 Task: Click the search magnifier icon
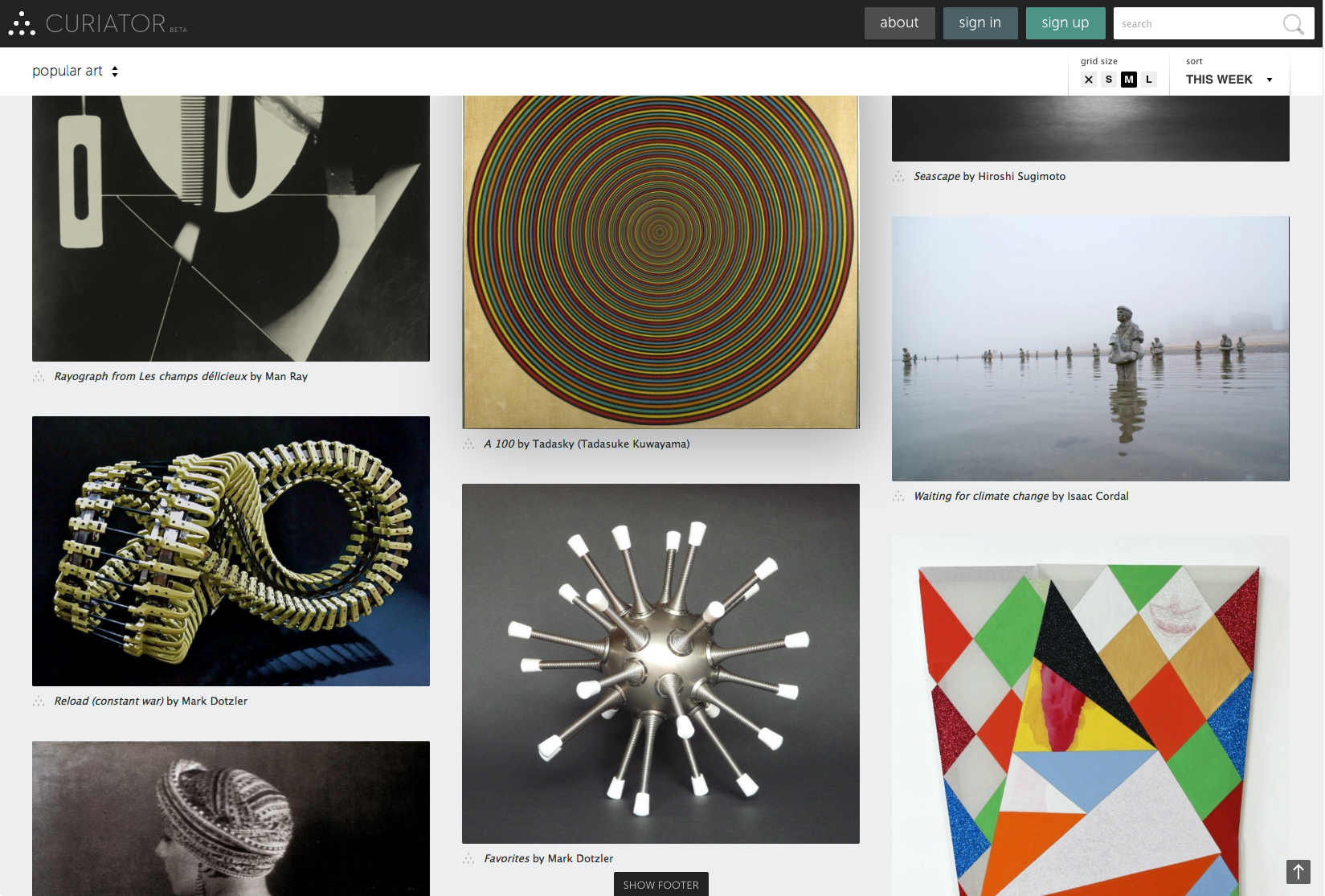(x=1293, y=24)
